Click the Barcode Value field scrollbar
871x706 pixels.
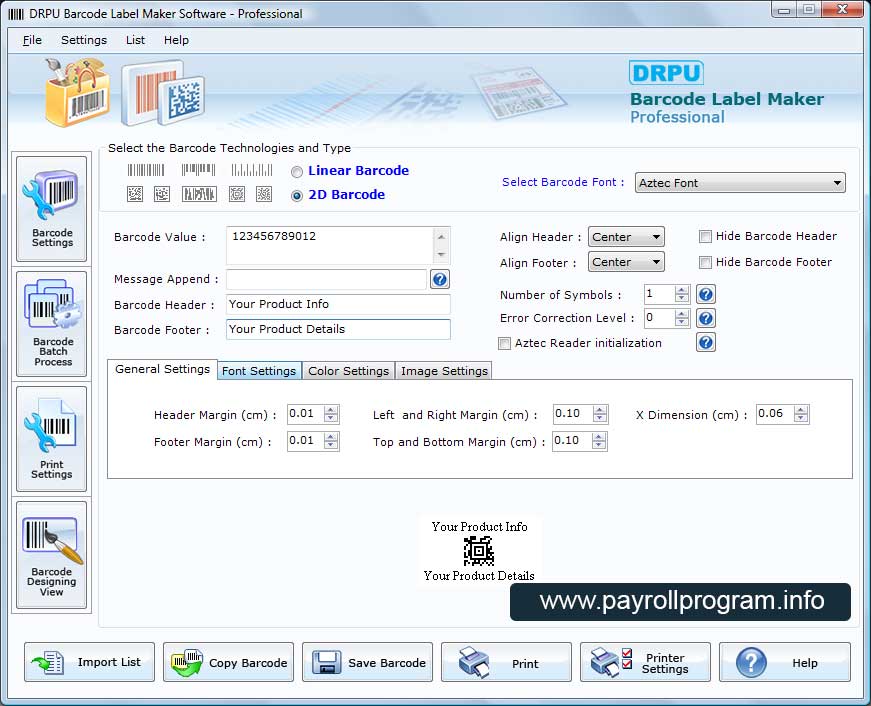(x=441, y=246)
